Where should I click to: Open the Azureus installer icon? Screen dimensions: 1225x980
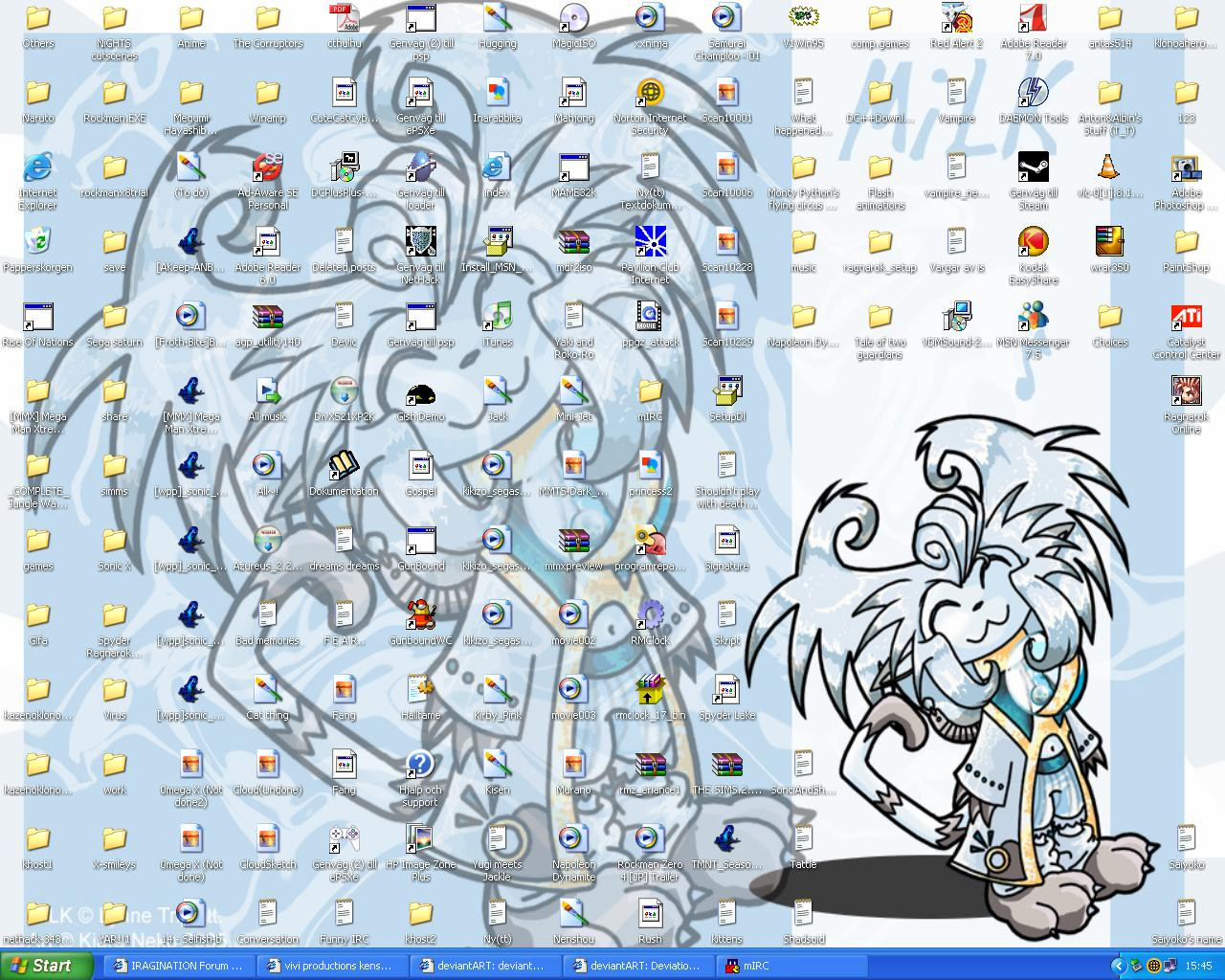[x=267, y=541]
